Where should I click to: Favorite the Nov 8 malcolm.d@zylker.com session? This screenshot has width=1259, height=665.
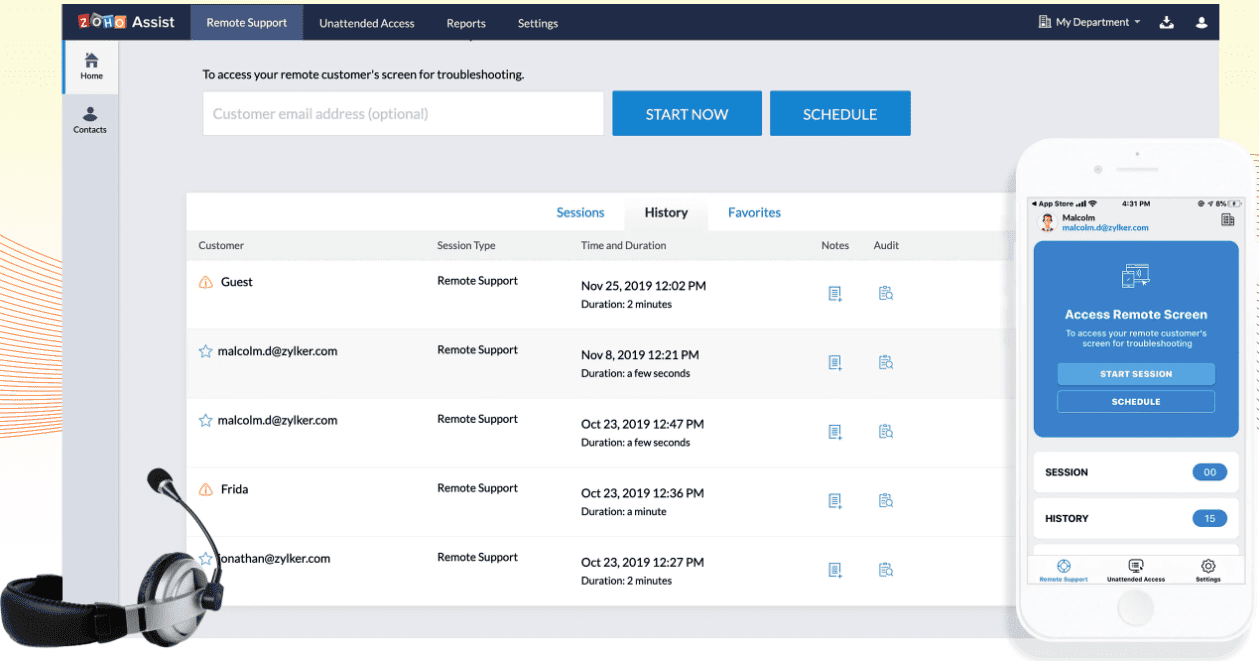click(205, 351)
